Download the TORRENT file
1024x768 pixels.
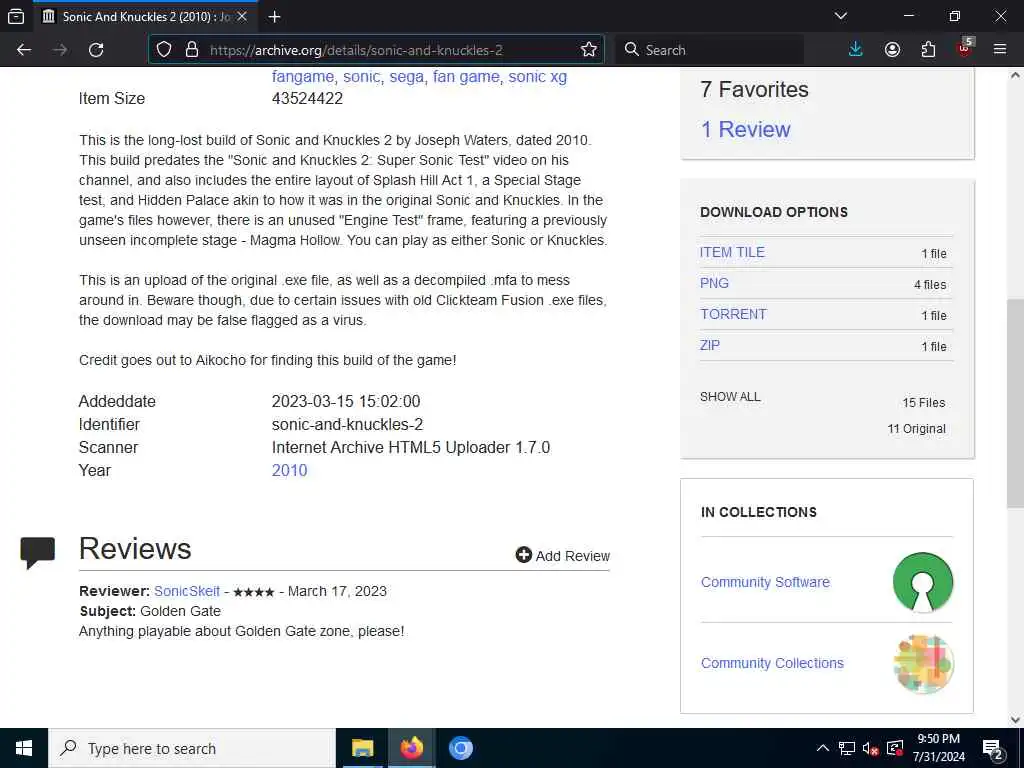click(x=733, y=314)
